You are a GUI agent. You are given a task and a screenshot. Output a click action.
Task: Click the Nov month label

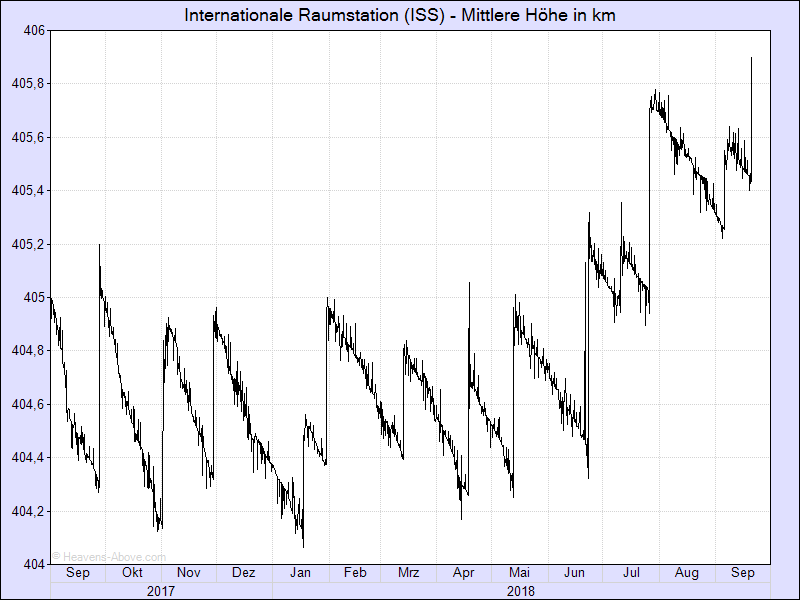[188, 573]
